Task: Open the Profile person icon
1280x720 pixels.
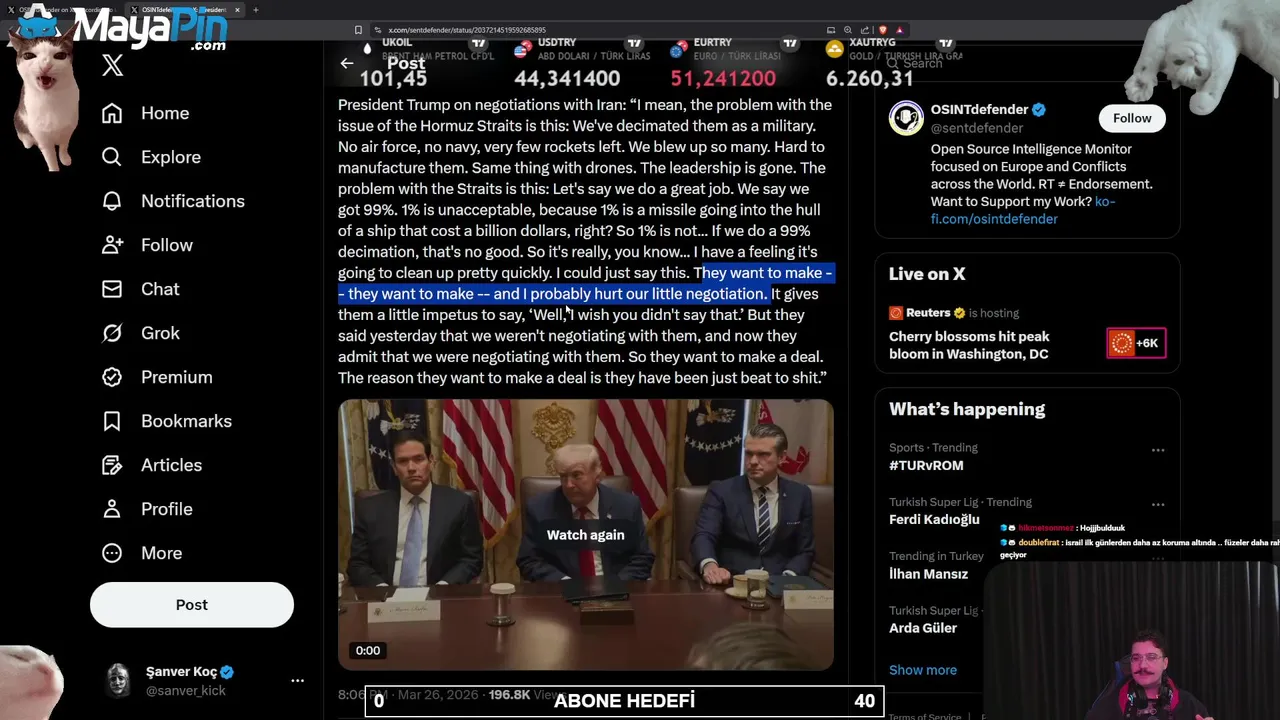Action: point(112,509)
